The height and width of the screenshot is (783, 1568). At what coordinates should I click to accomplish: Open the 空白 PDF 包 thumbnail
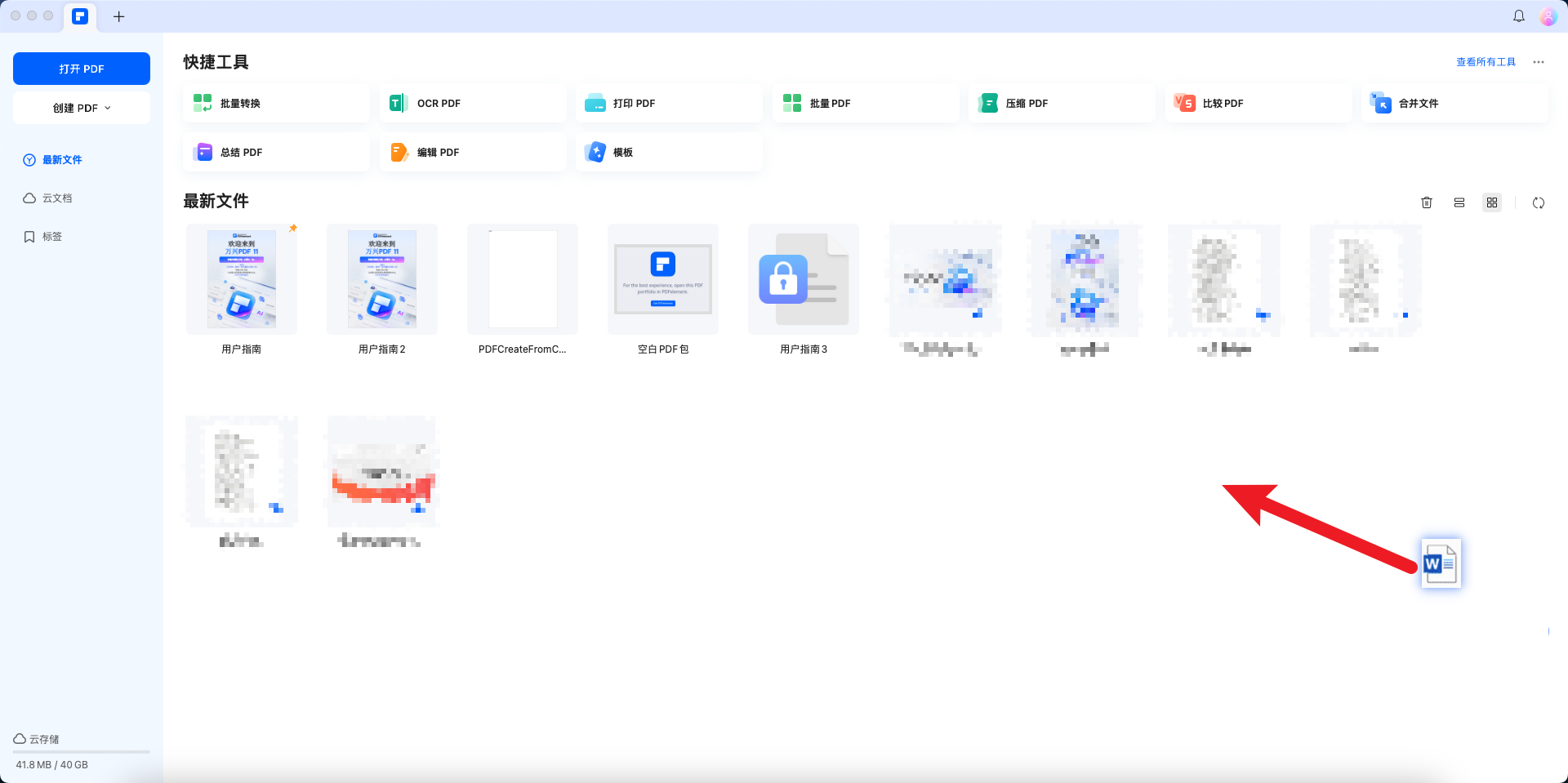point(662,278)
